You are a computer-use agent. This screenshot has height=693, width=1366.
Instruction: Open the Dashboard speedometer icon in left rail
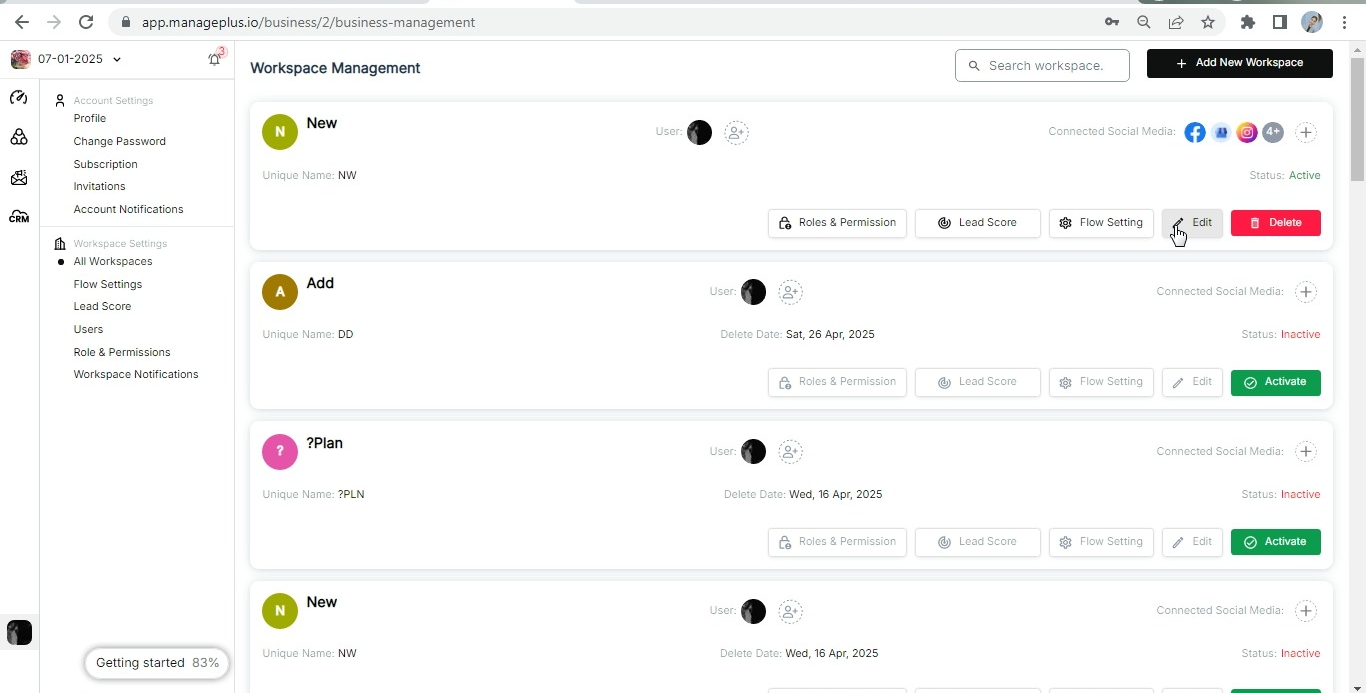(19, 98)
